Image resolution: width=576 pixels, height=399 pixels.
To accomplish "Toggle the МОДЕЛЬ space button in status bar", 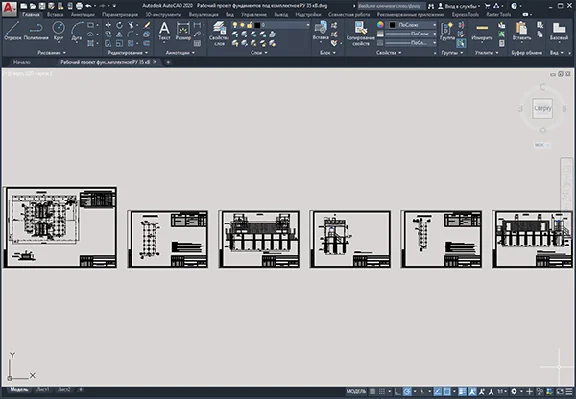I will tap(356, 392).
